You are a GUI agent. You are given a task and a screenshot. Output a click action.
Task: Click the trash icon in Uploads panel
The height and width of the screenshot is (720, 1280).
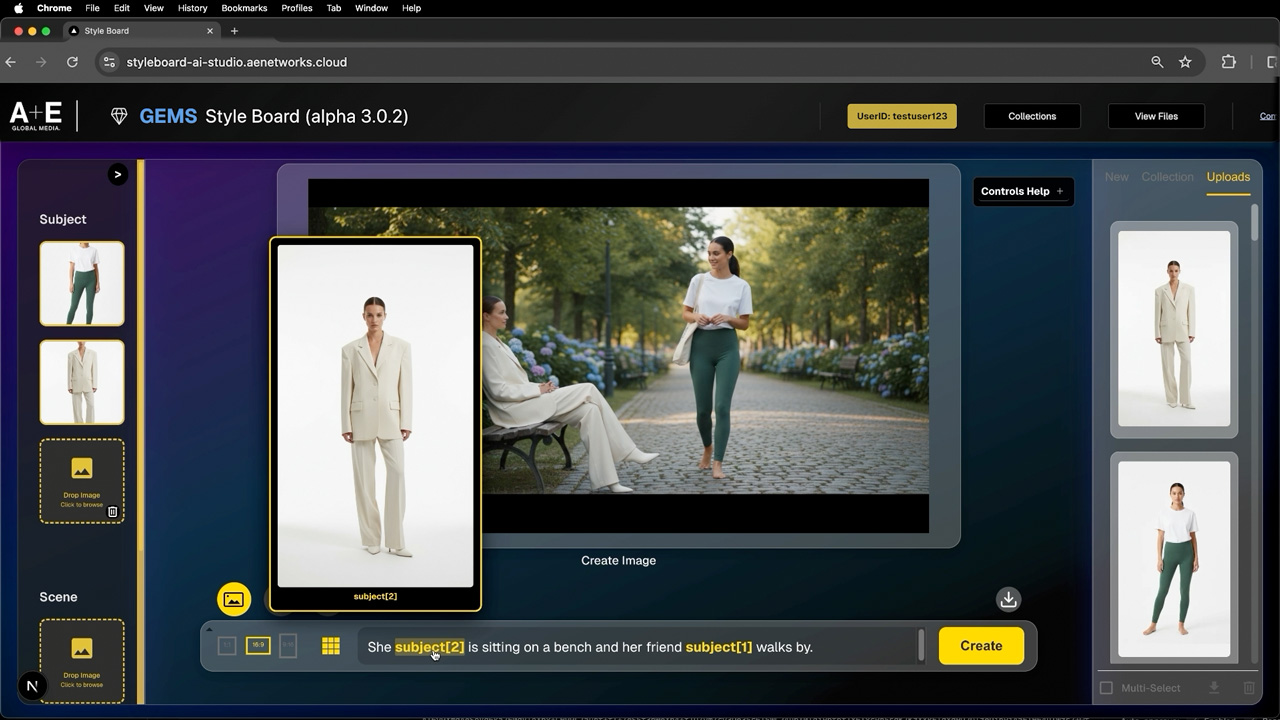tap(1249, 688)
